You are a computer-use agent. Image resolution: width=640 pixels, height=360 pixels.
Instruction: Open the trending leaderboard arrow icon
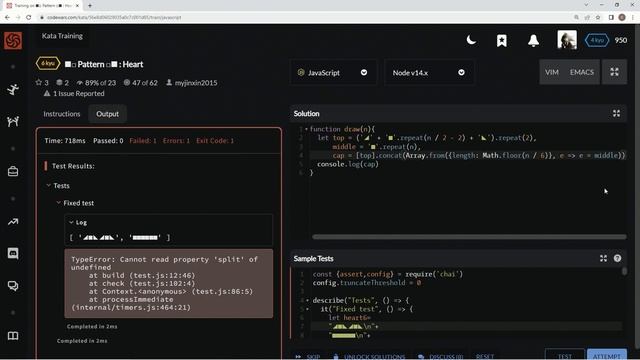tap(13, 222)
